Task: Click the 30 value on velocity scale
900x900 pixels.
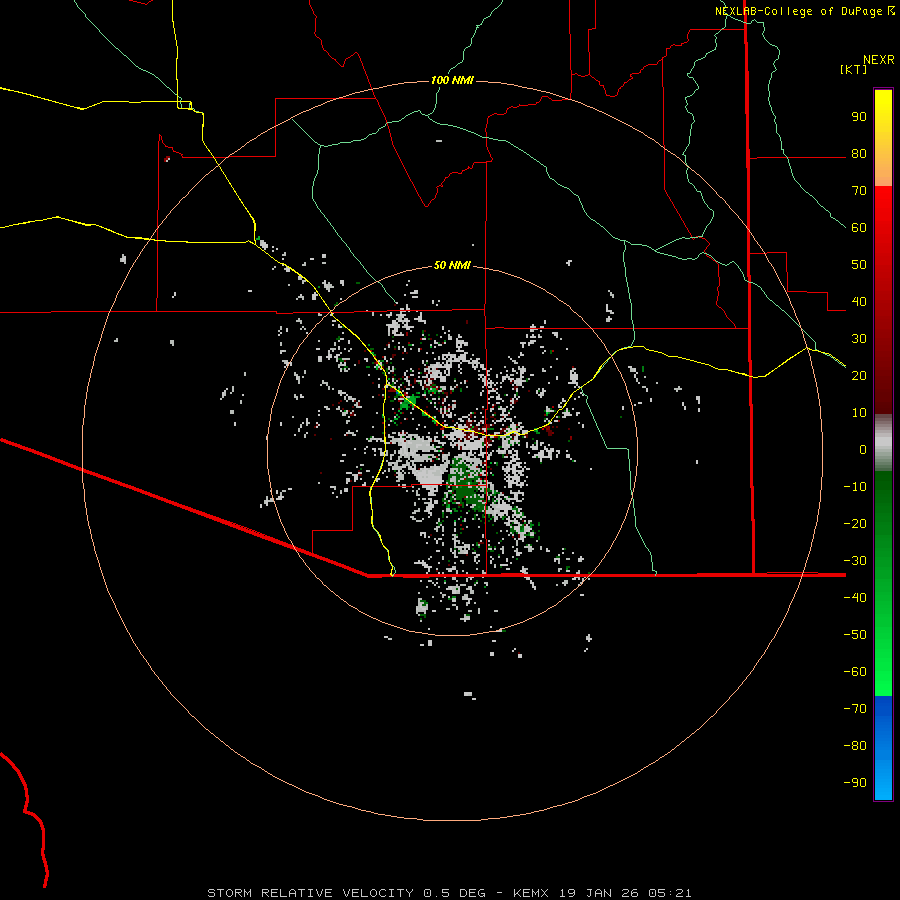Action: (859, 339)
